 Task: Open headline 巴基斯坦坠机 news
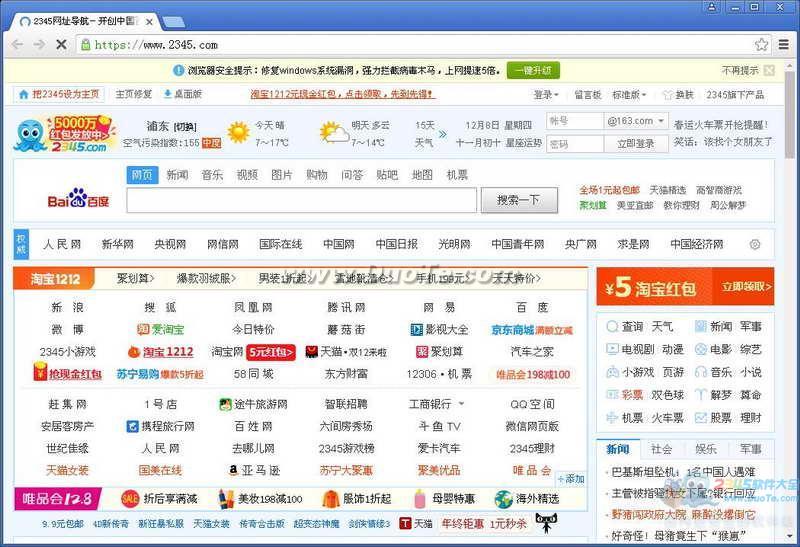[x=683, y=472]
